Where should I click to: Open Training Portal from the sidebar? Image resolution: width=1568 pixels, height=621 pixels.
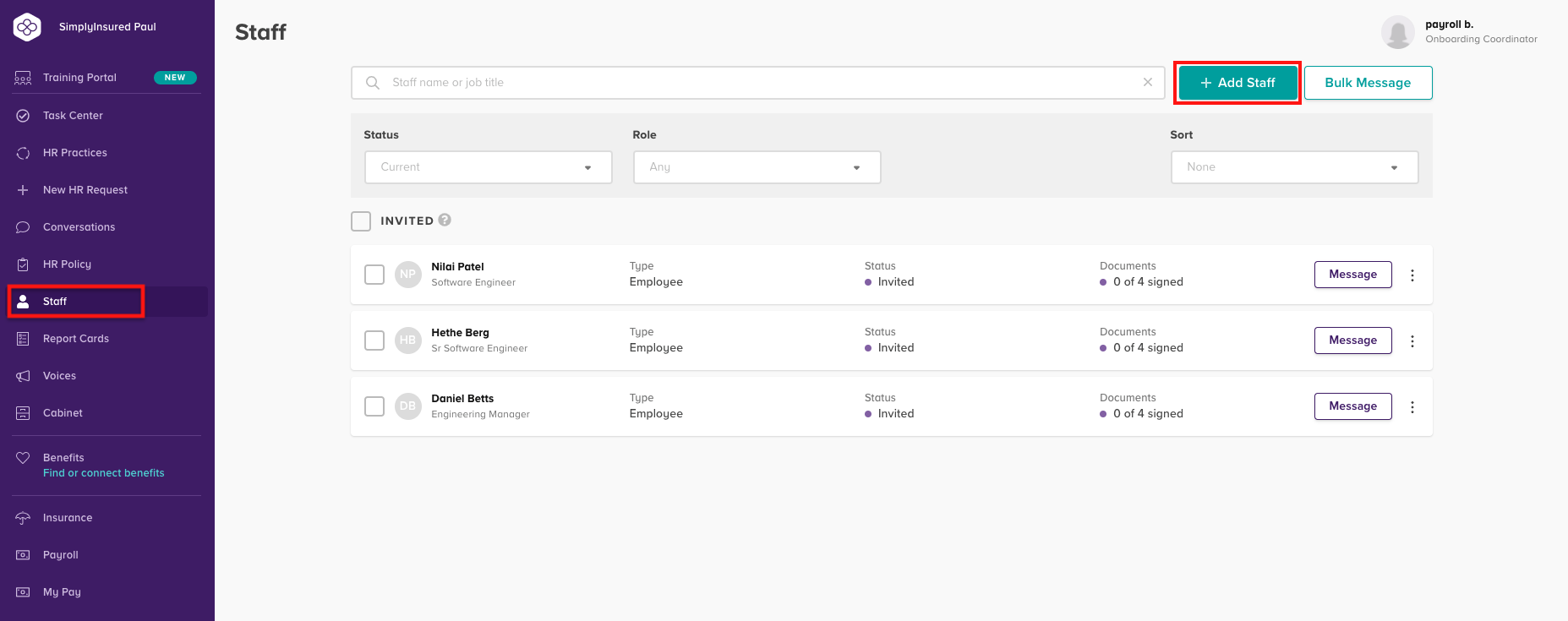click(x=79, y=78)
